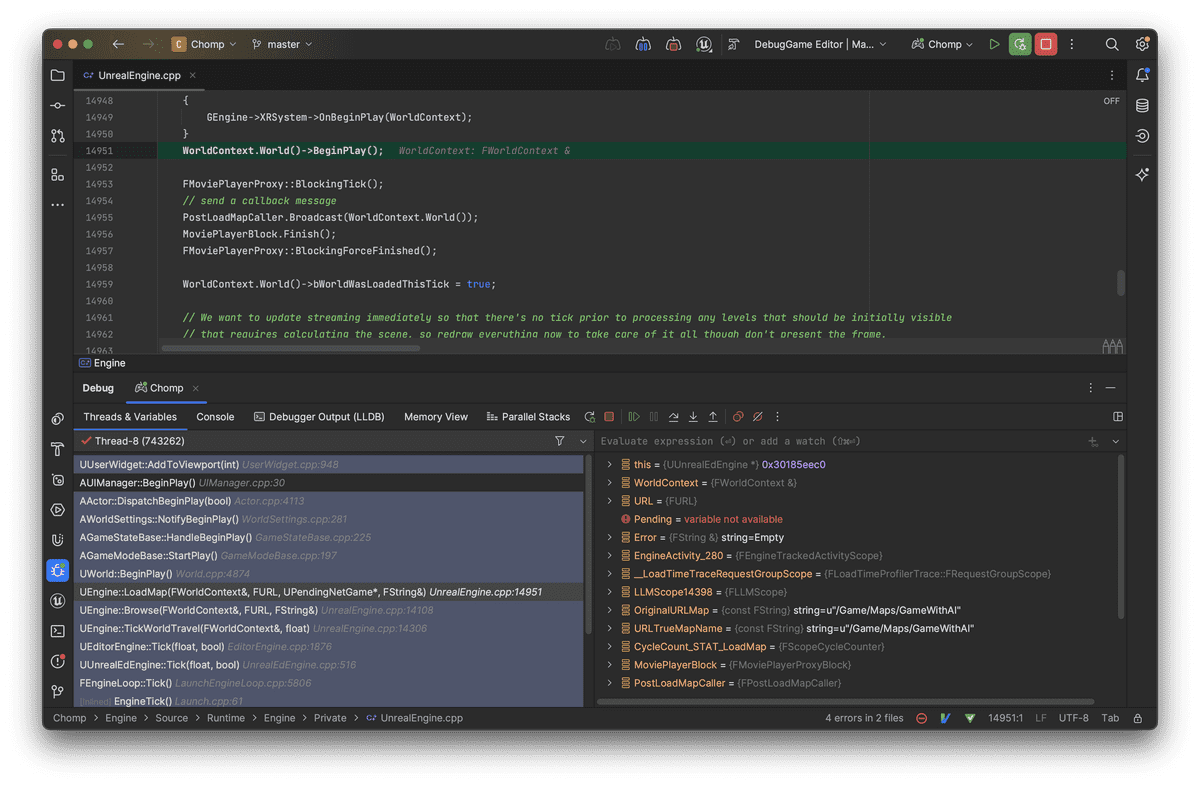Image resolution: width=1200 pixels, height=786 pixels.
Task: Click the '4 errors in 2 files' status
Action: (864, 718)
